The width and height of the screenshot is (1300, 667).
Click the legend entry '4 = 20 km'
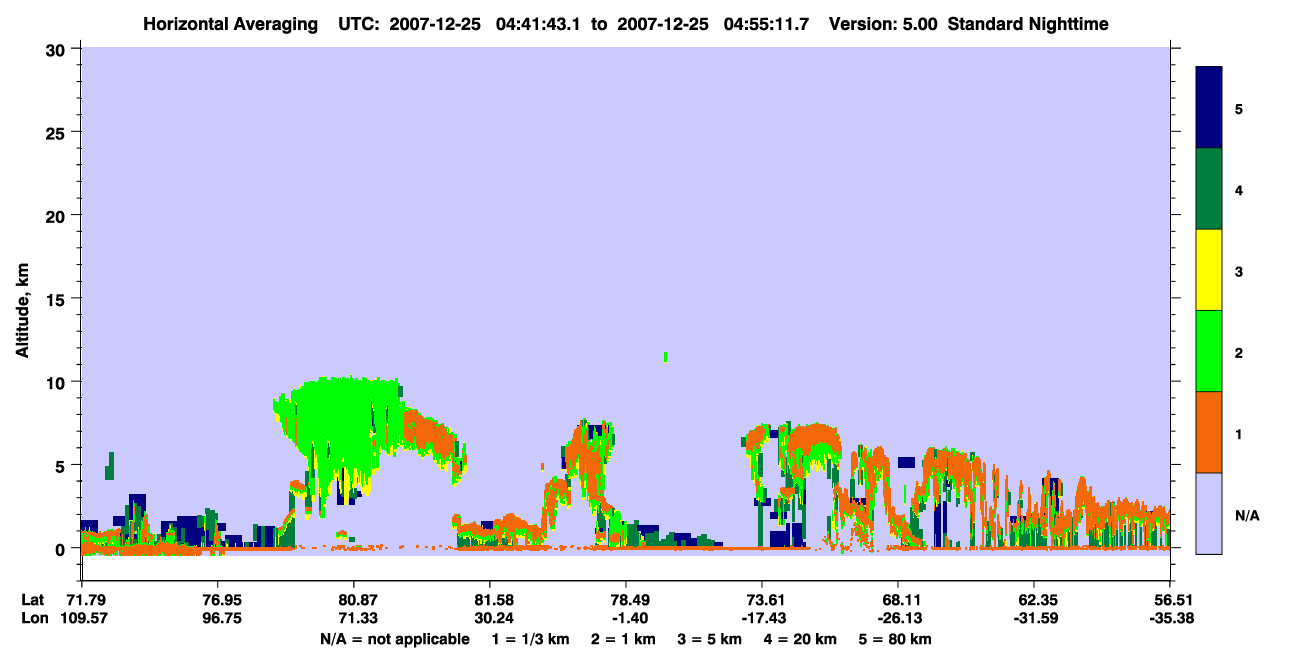[802, 639]
